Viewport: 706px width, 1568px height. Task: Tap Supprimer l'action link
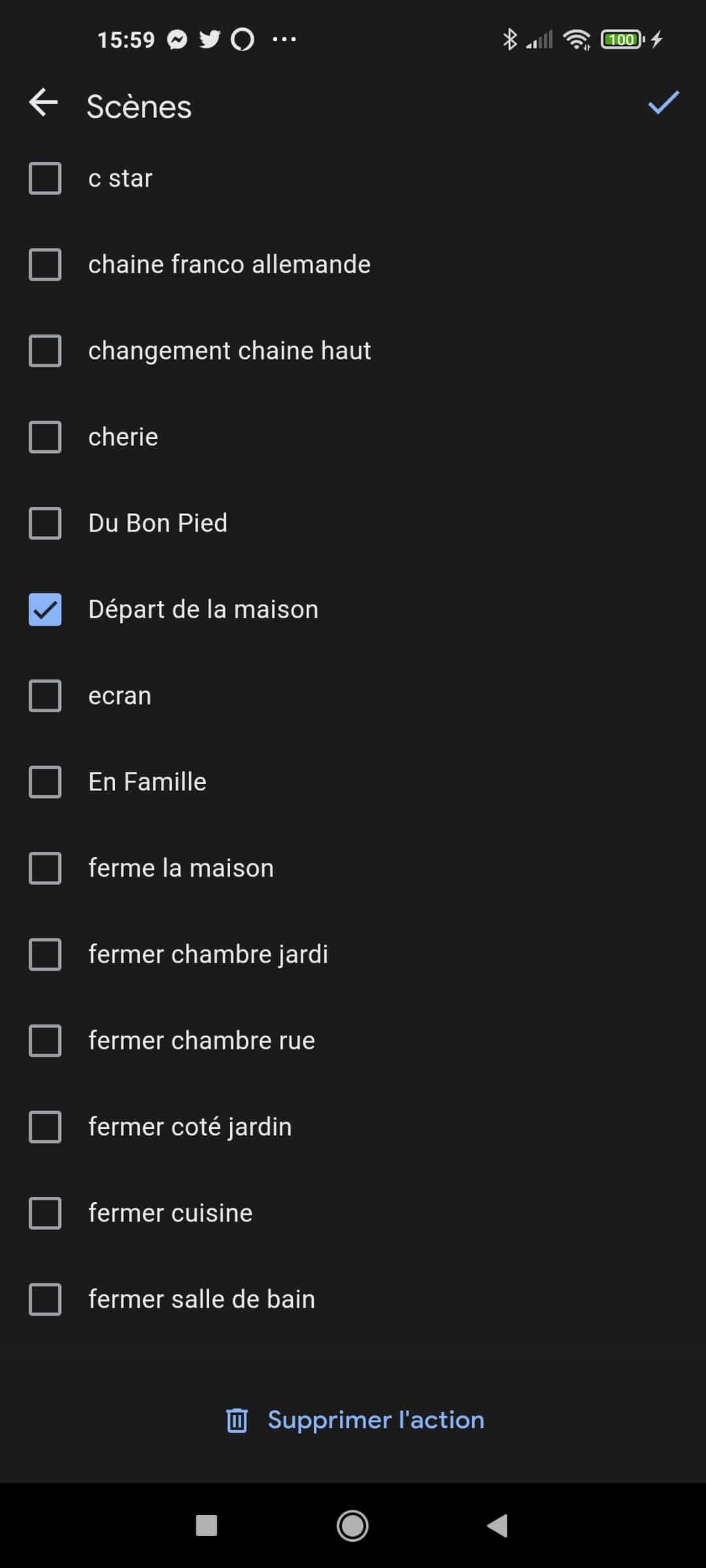(375, 1420)
